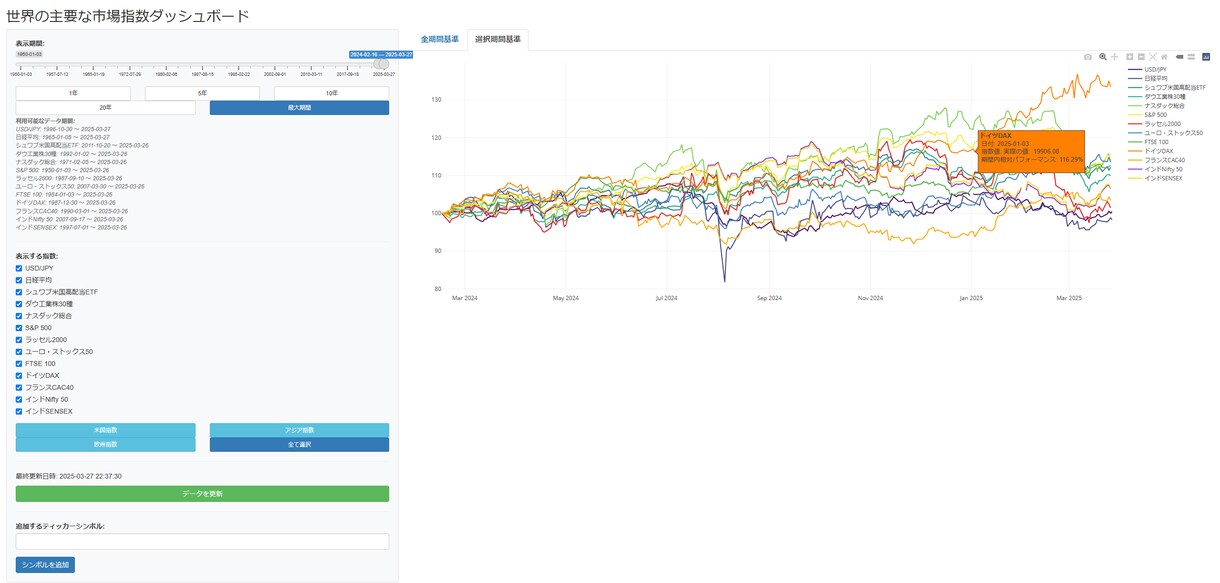Select the Zoom magnifier tool in chart modebar

[1103, 57]
